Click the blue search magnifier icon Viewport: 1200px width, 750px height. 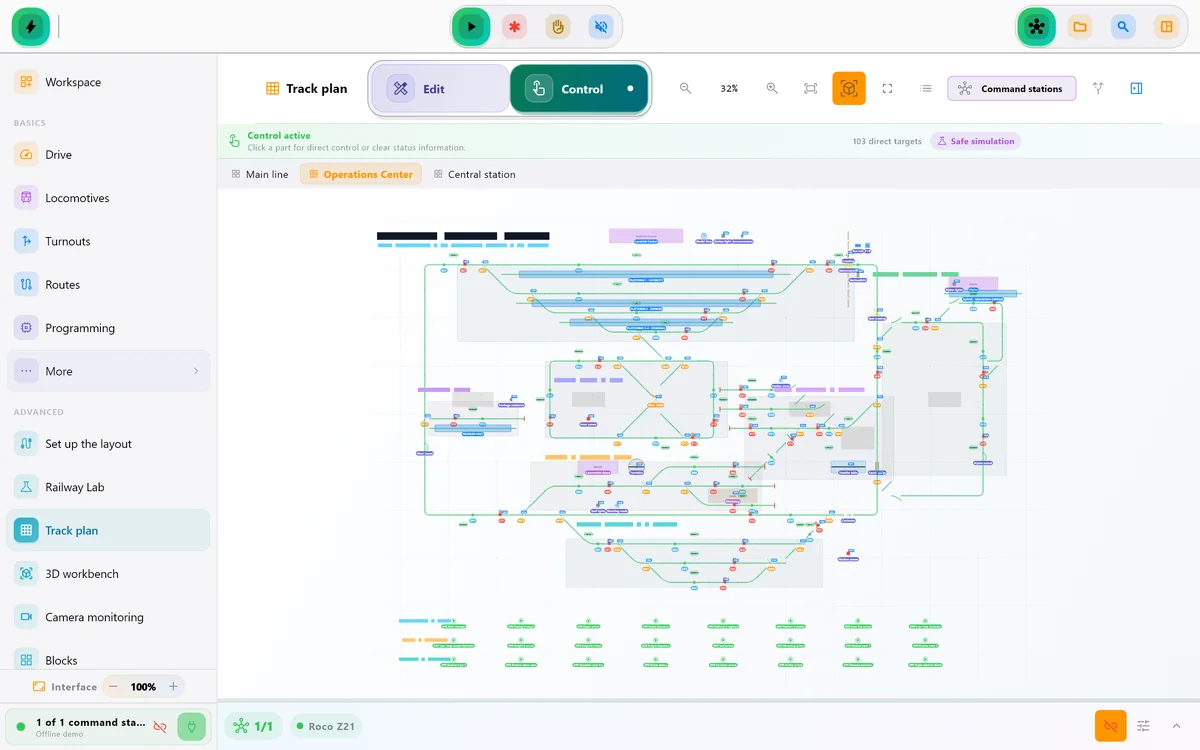coord(1123,27)
